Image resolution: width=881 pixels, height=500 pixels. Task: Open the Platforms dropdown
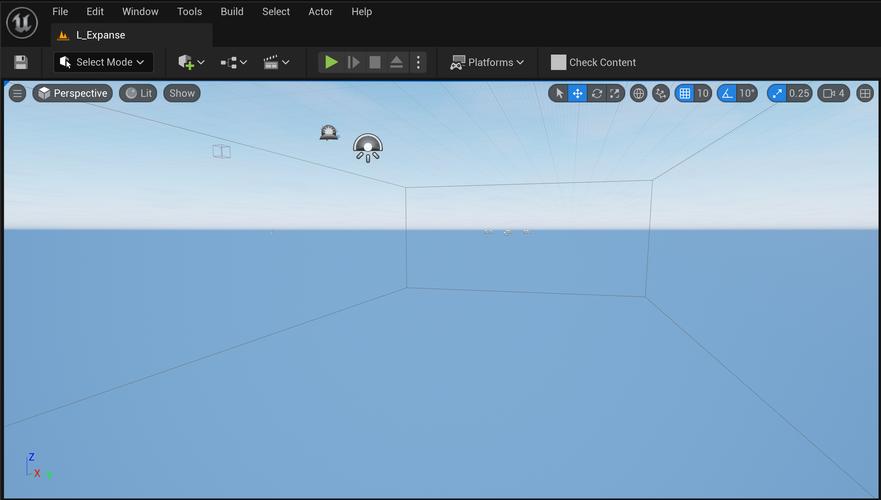(487, 62)
